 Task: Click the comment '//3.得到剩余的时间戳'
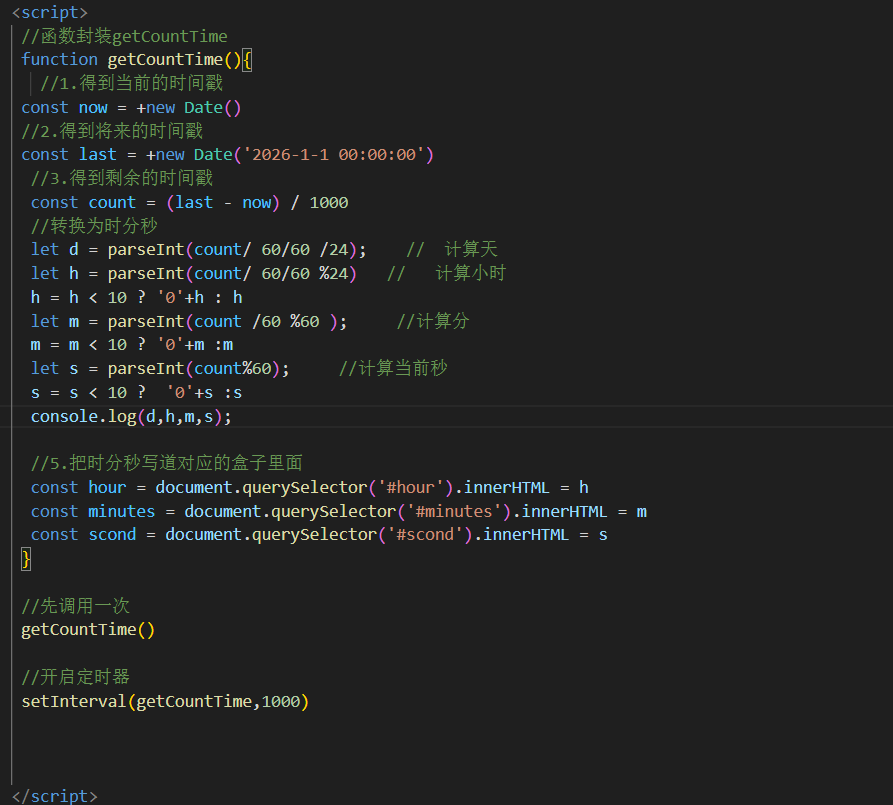pos(122,178)
